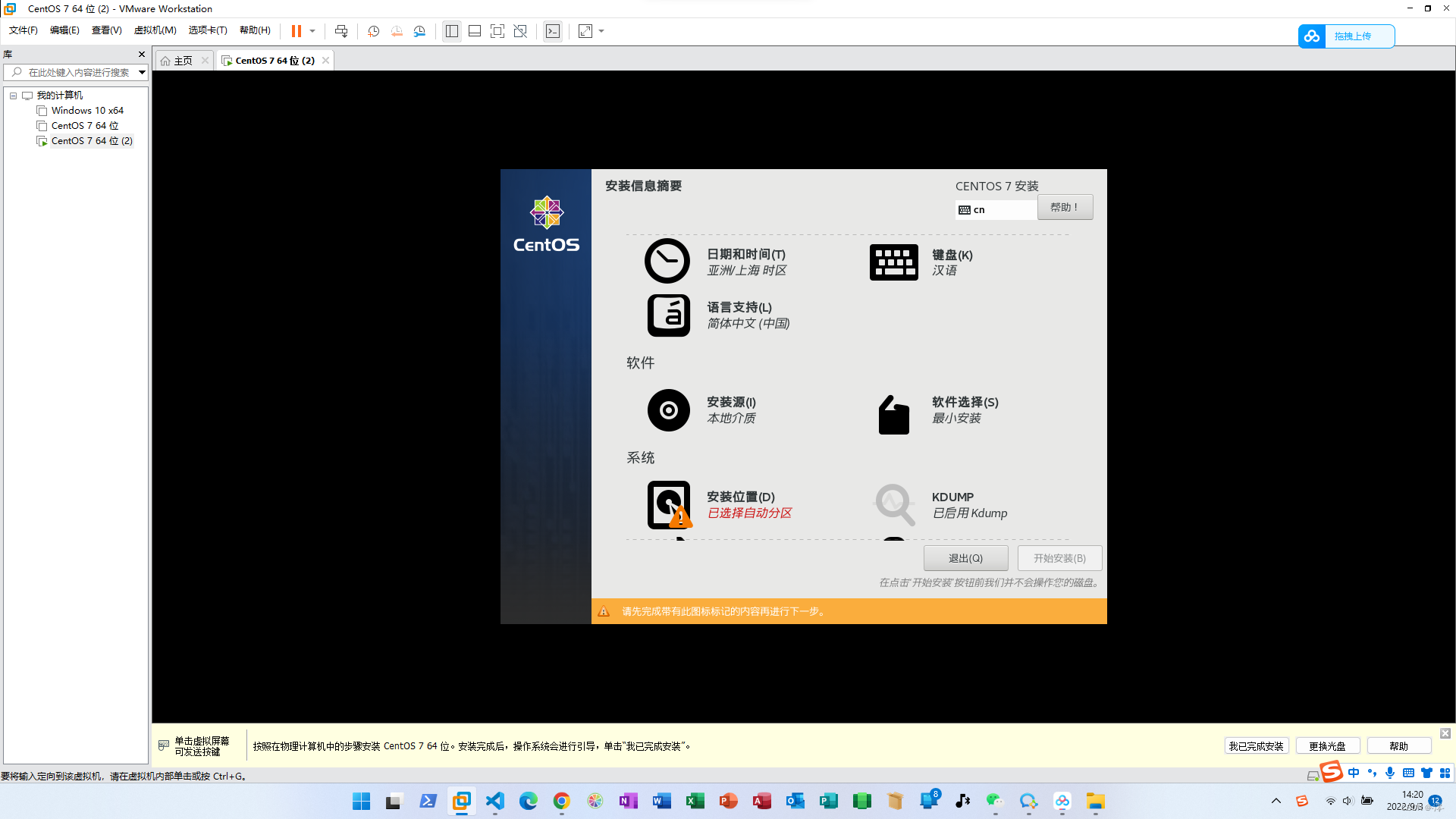Click the Send Ctrl+Alt+Del toolbar icon
This screenshot has height=819, width=1456.
[x=341, y=31]
